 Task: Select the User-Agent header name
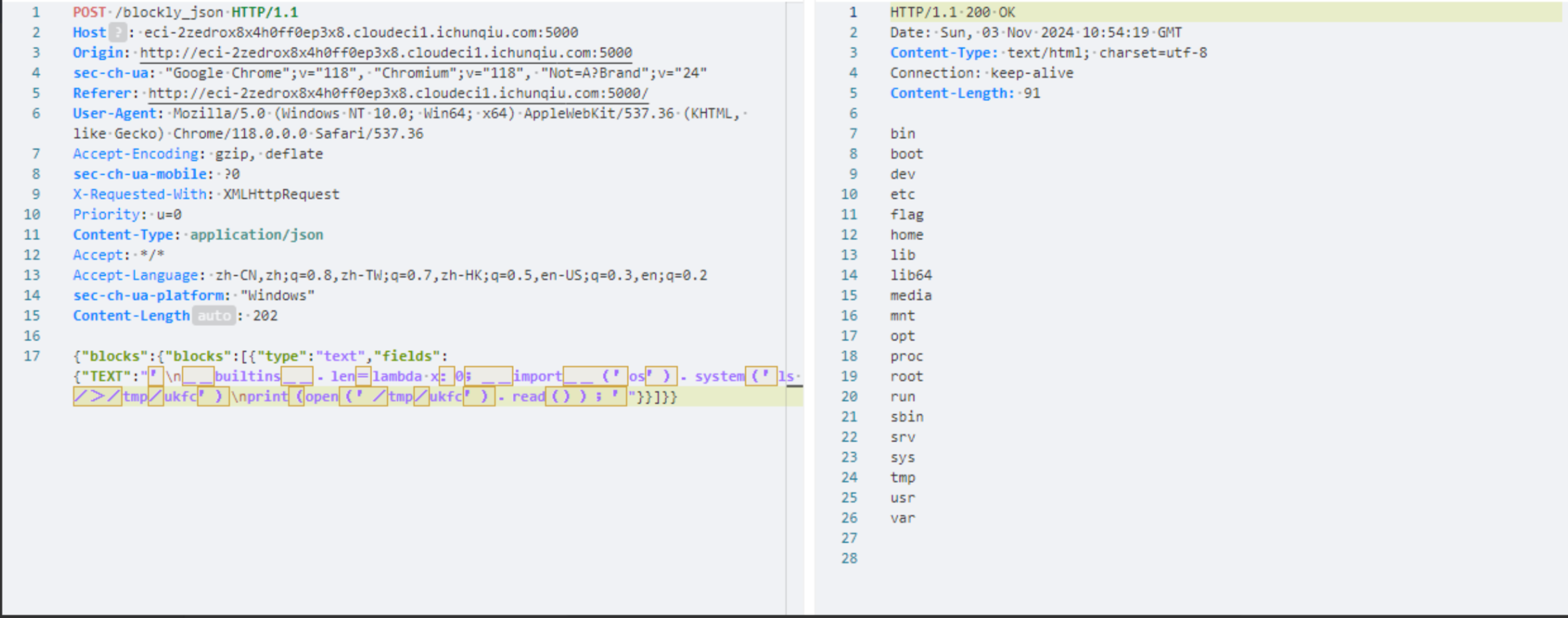tap(114, 113)
